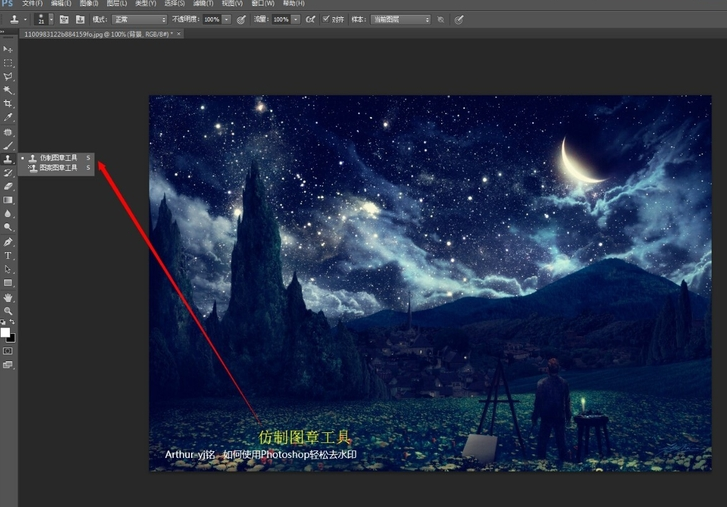Pick the Lasso tool
The height and width of the screenshot is (507, 727).
click(8, 76)
